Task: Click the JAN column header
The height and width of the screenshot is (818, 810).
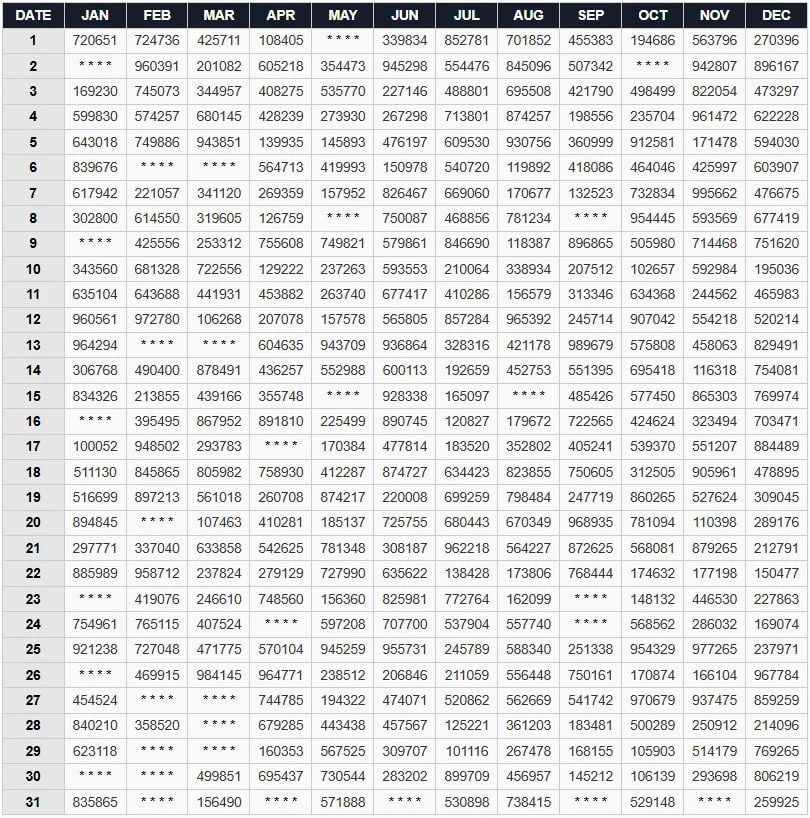Action: click(95, 15)
